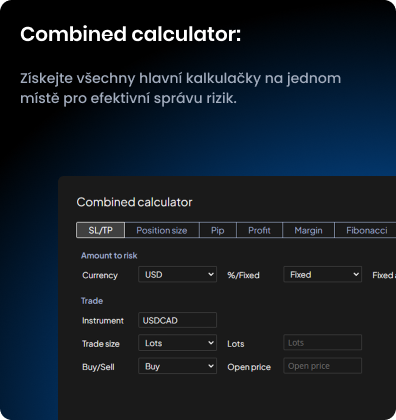Click the Open price input field
Viewport: 396px width, 420px height.
point(322,366)
